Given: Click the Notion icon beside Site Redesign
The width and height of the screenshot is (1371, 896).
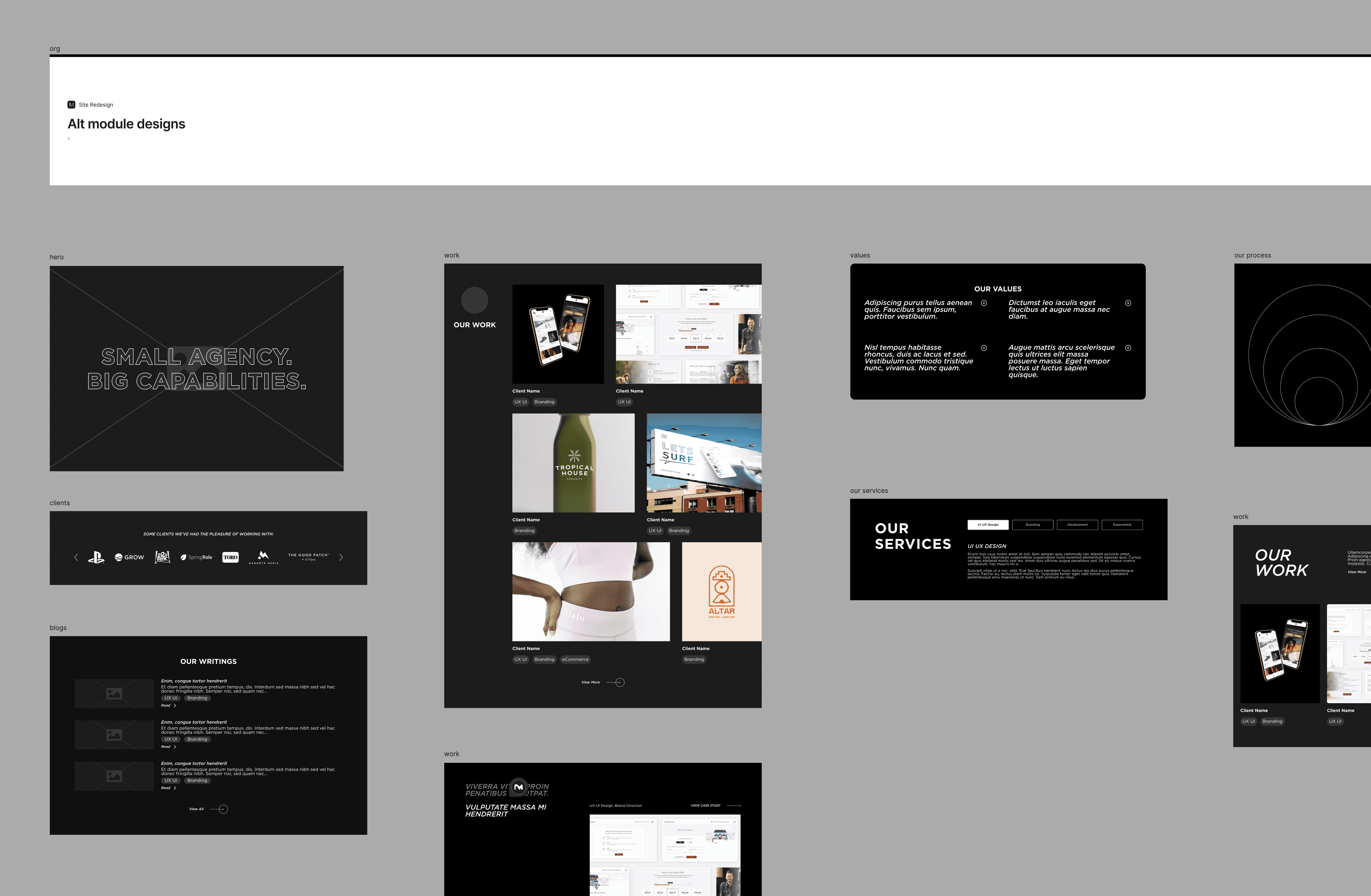Looking at the screenshot, I should click(71, 105).
